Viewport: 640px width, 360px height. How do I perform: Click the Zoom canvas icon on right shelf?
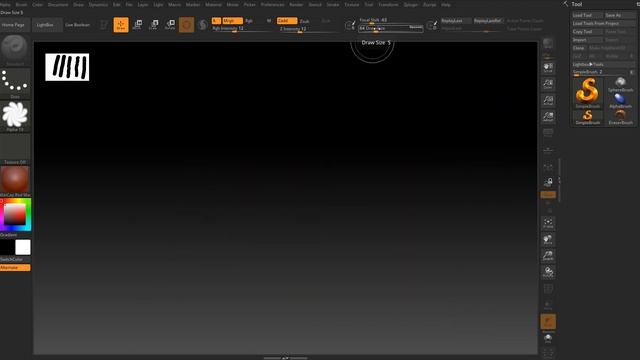(x=548, y=84)
